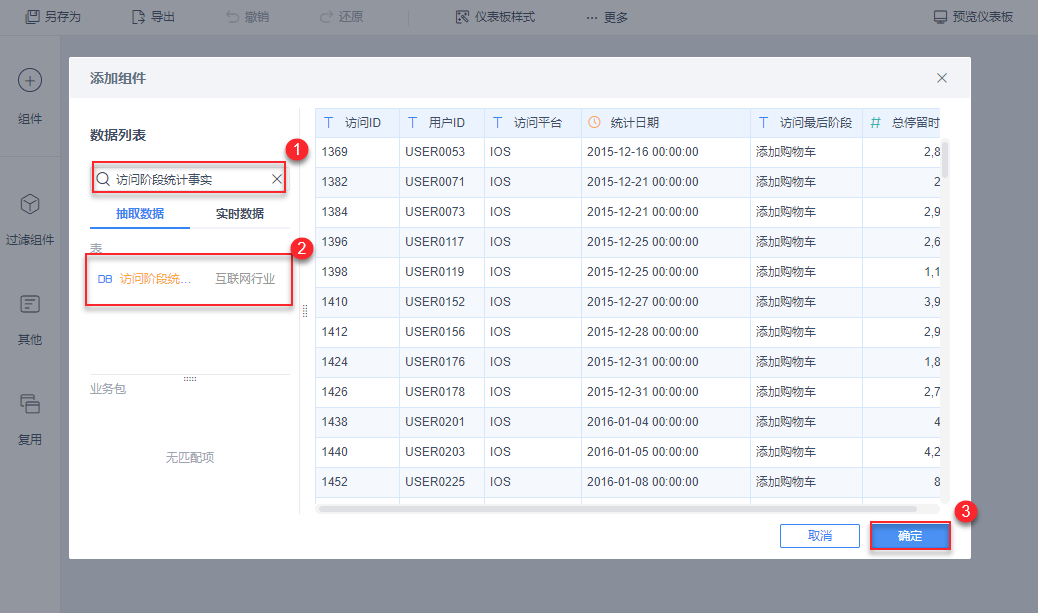
Task: Click the data list search input field
Action: pos(189,179)
